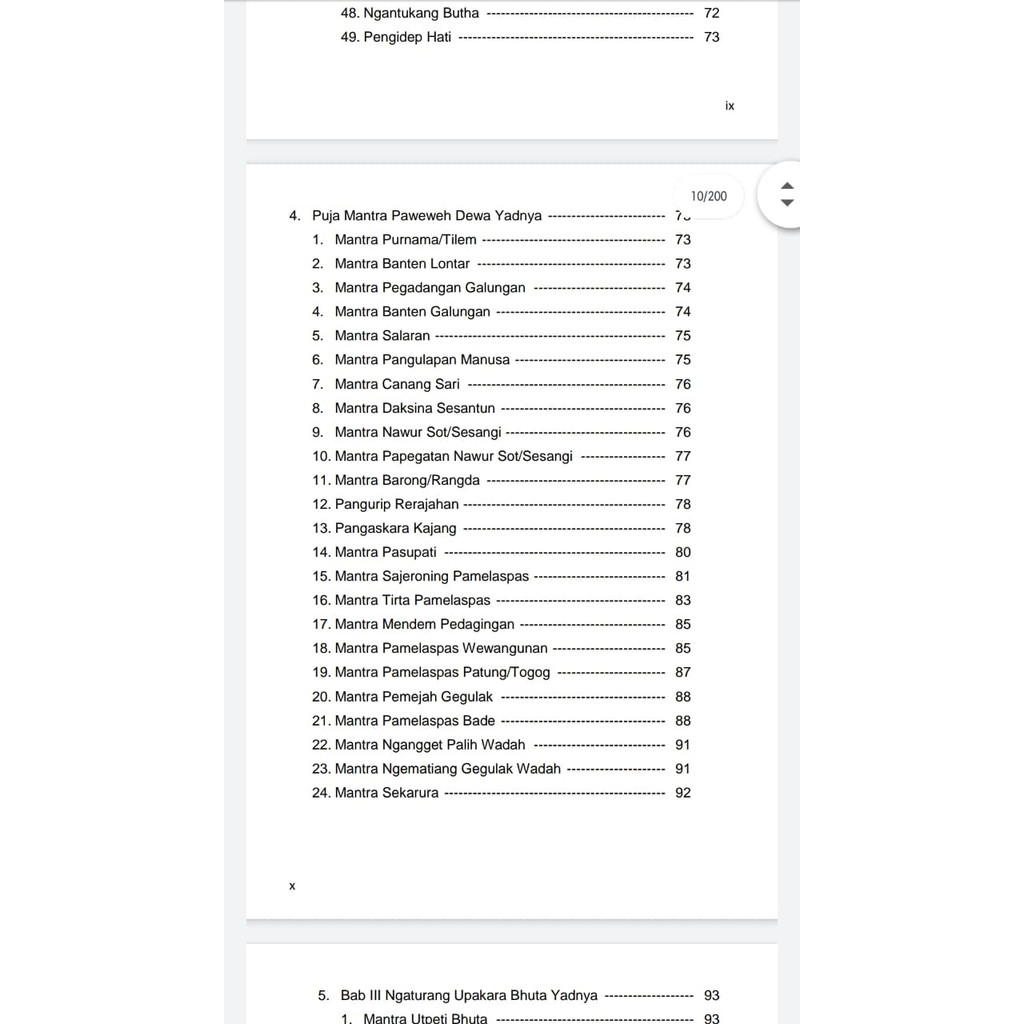Open the Pangurip Rerajahan entry
Image resolution: width=1024 pixels, height=1024 pixels.
coord(396,504)
